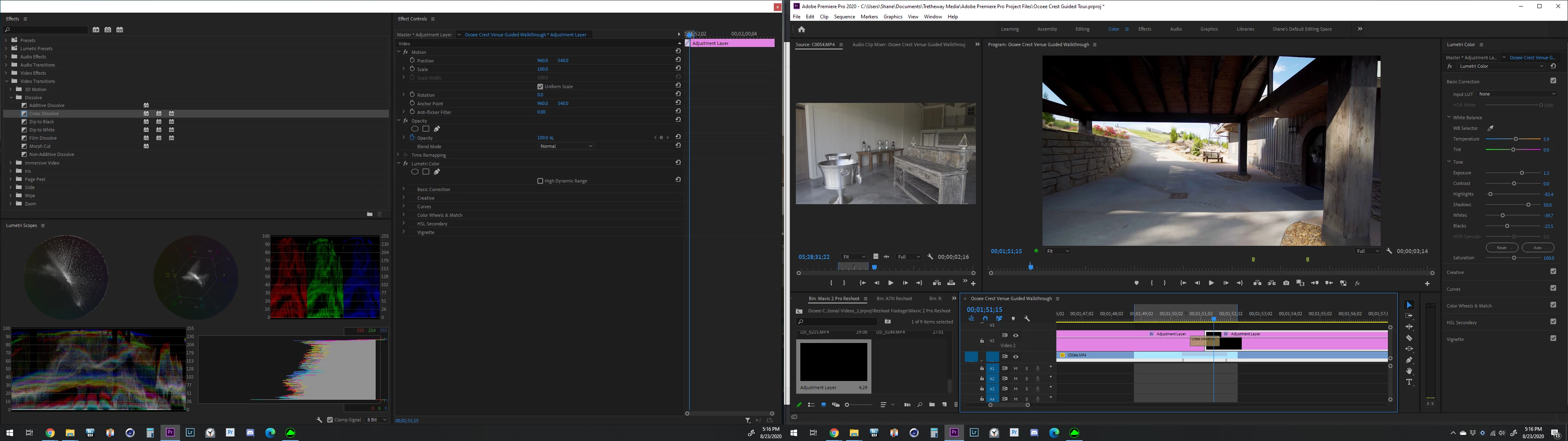This screenshot has height=441, width=1568.
Task: Enable the High Dynamic Range checkbox
Action: (540, 181)
